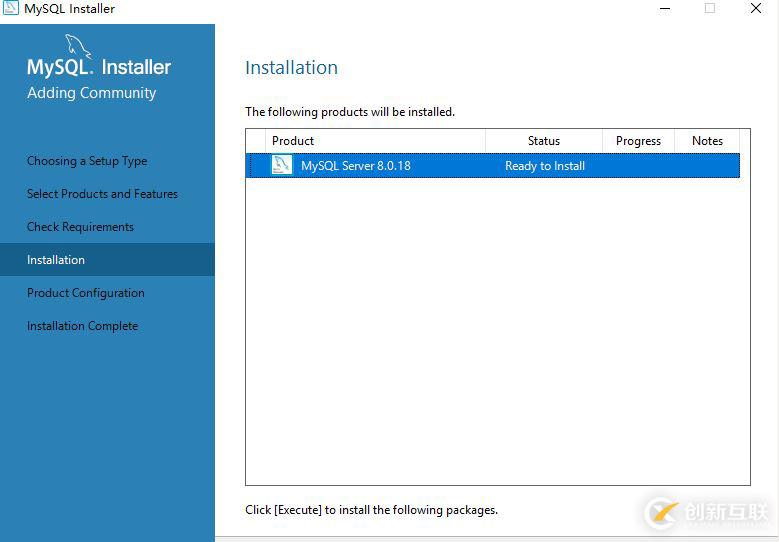Go to Choosing a Setup Type step

click(87, 161)
